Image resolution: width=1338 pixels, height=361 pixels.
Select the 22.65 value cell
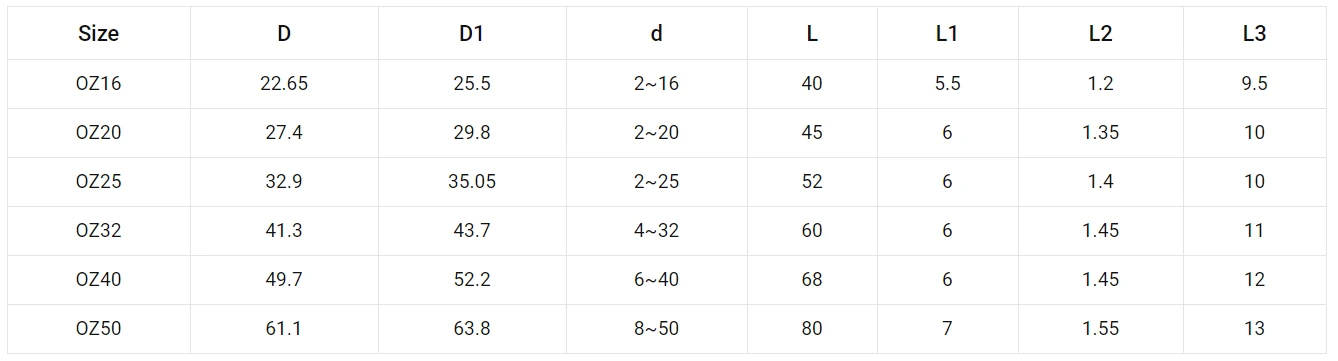click(284, 84)
